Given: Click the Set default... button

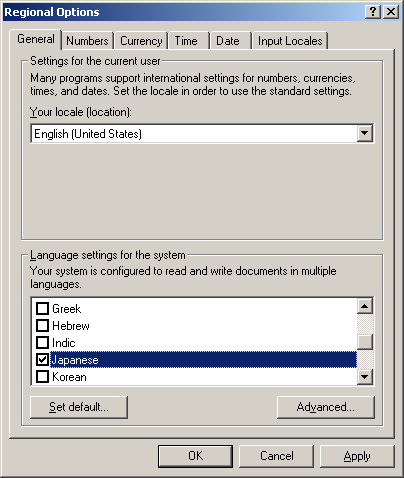Looking at the screenshot, I should click(x=79, y=407).
